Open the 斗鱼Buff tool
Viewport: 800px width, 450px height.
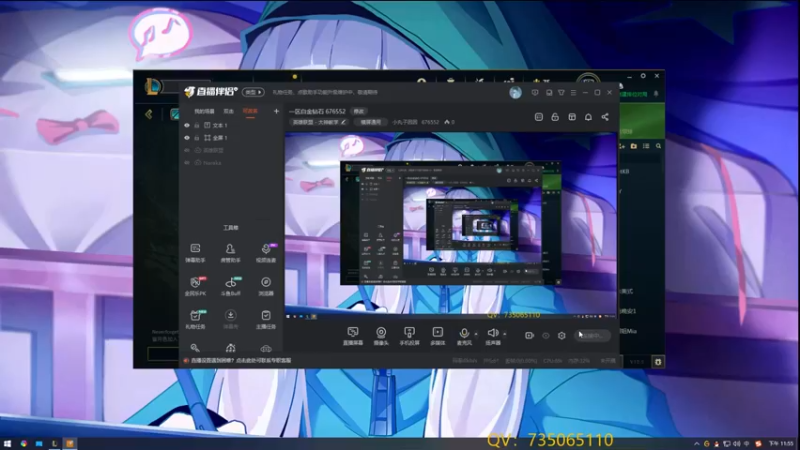click(x=231, y=286)
